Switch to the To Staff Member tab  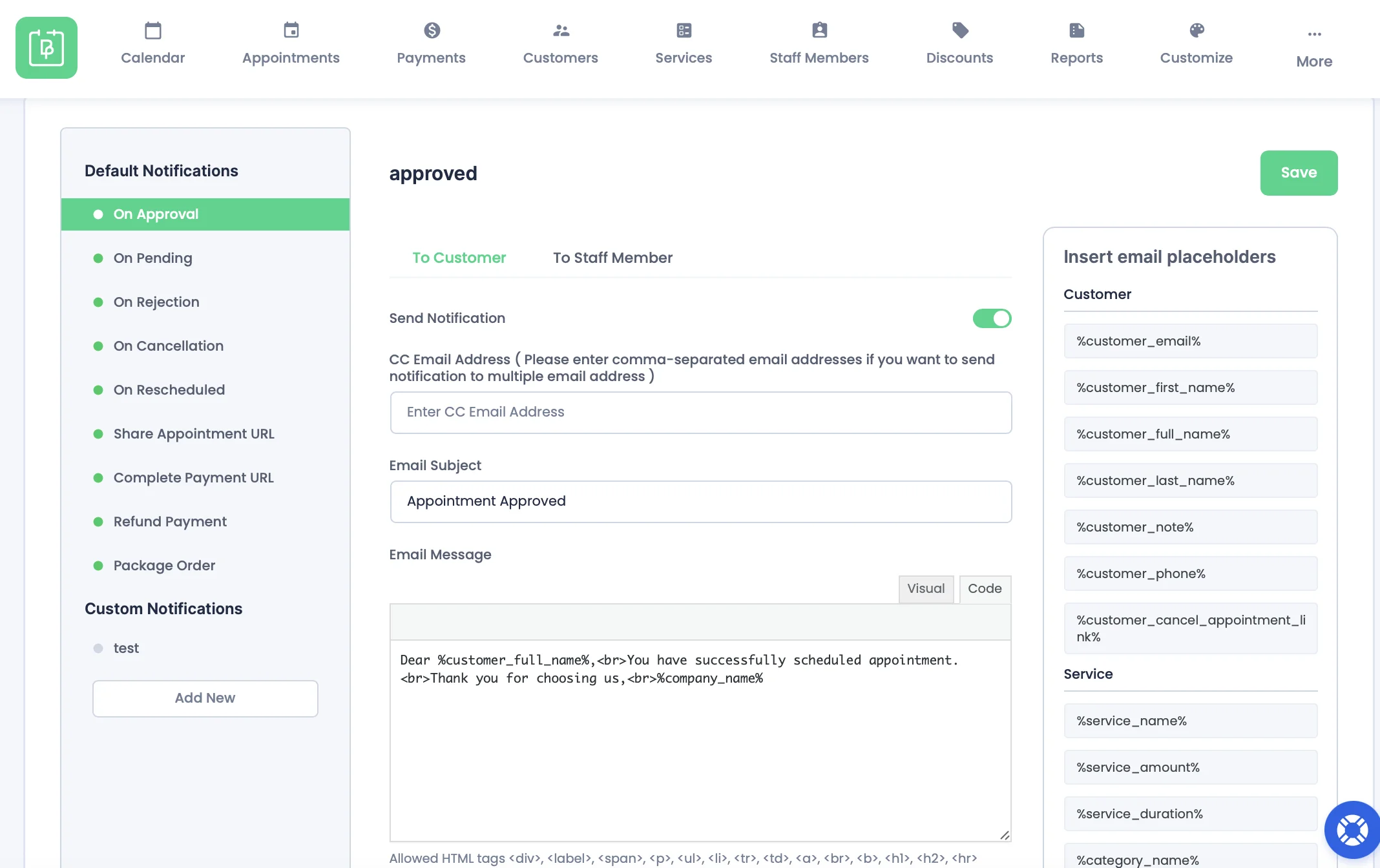tap(612, 258)
